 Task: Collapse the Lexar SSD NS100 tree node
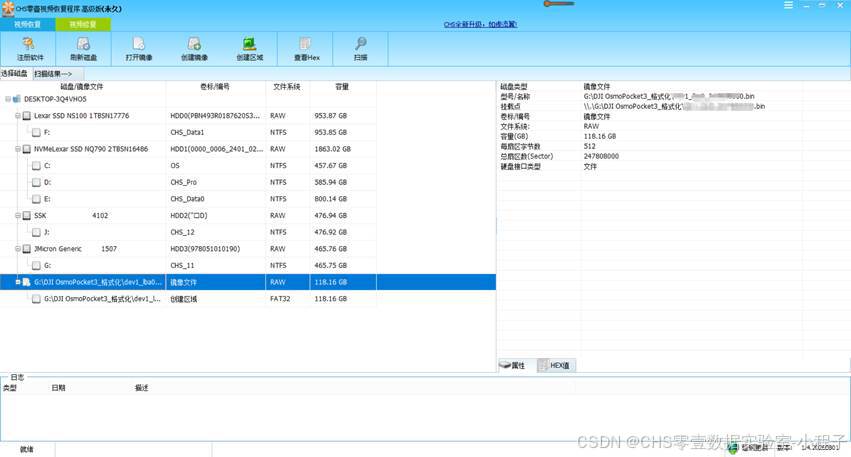(17, 116)
